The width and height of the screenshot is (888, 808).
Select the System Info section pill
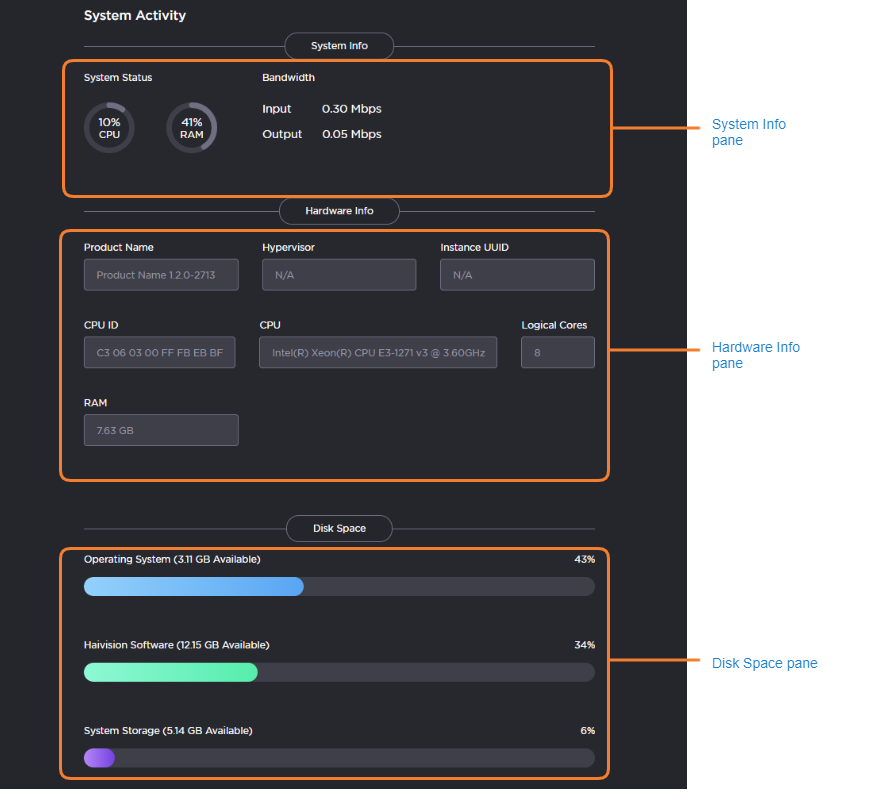pos(339,46)
